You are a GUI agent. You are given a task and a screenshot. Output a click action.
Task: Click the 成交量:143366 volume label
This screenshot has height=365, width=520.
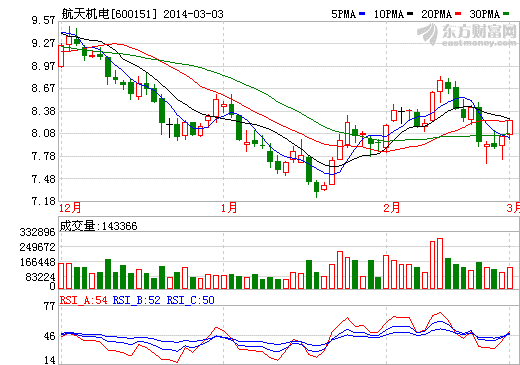[98, 226]
